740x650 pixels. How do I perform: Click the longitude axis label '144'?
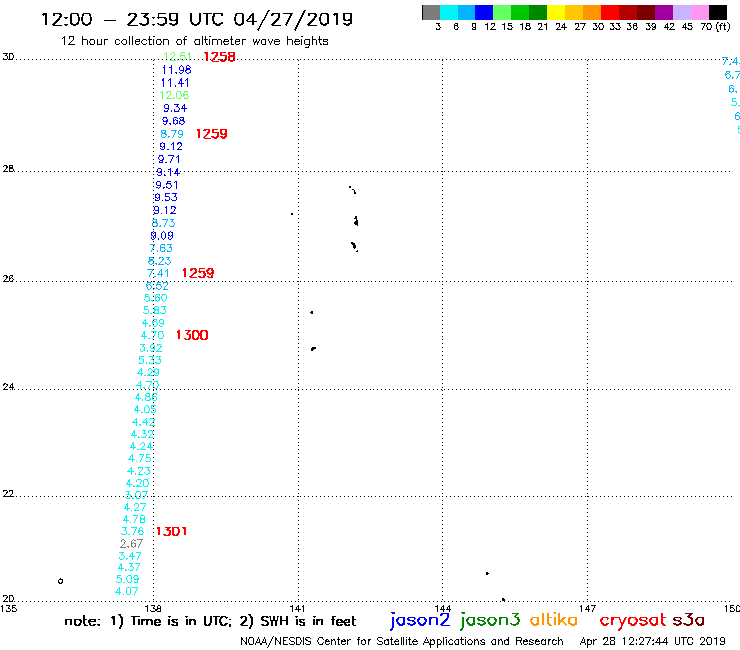coord(443,608)
